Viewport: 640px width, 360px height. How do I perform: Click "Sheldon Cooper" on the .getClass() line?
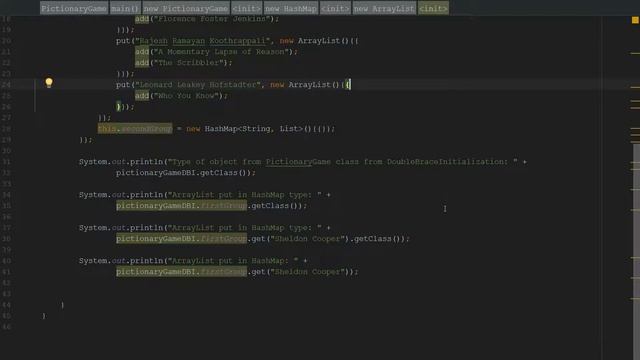(307, 239)
